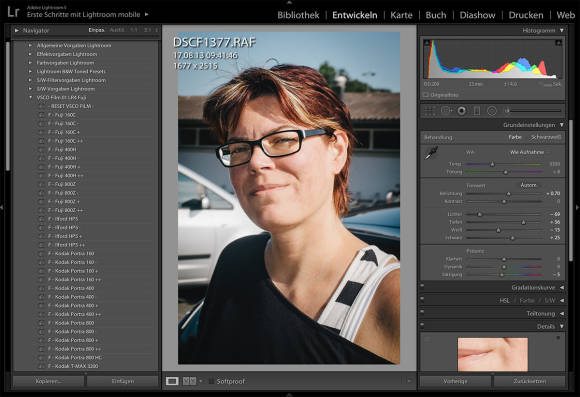Click the Vorherige button
580x397 pixels.
tap(455, 381)
